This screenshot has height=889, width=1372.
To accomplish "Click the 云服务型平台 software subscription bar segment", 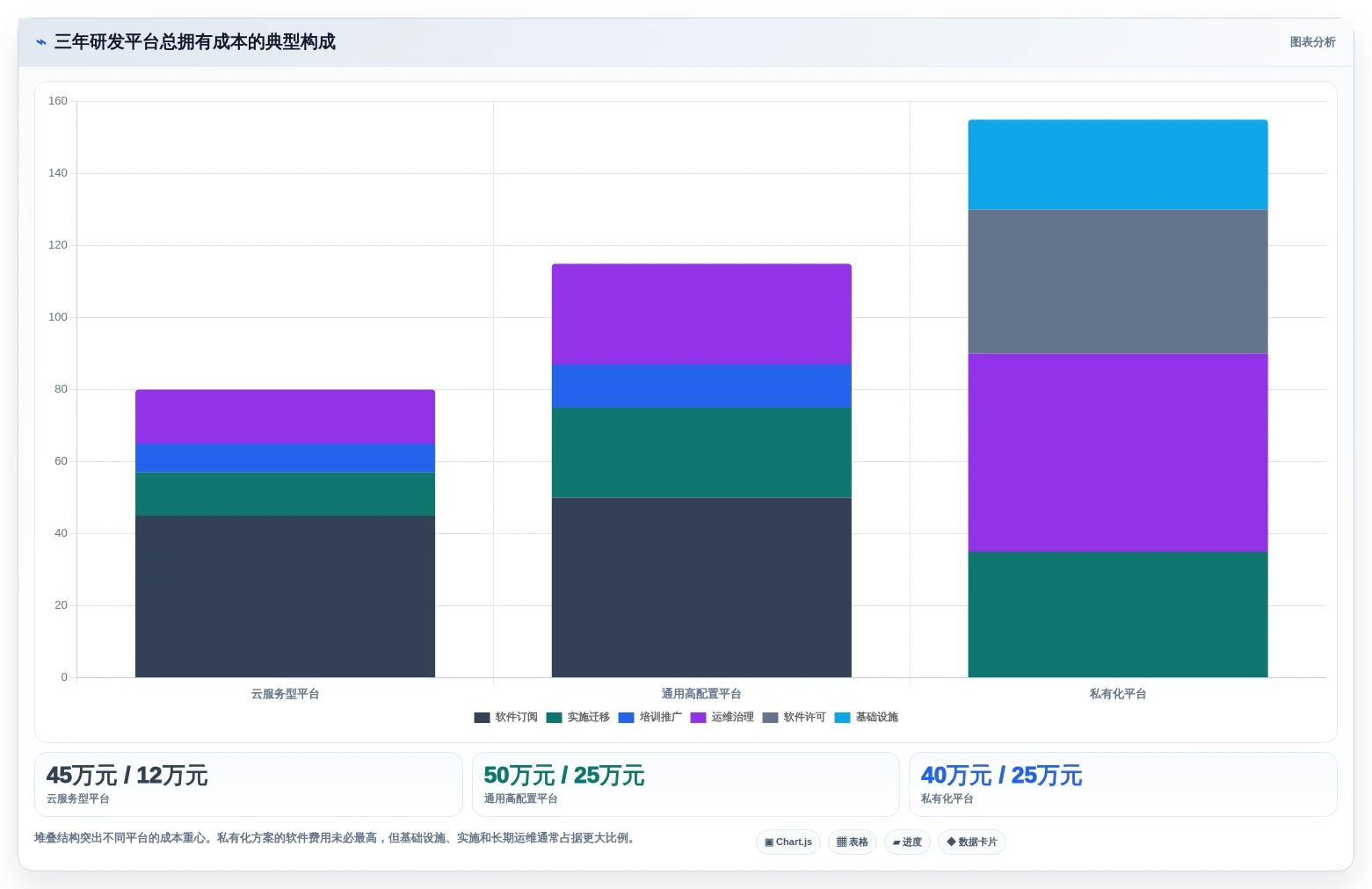I will pos(285,596).
